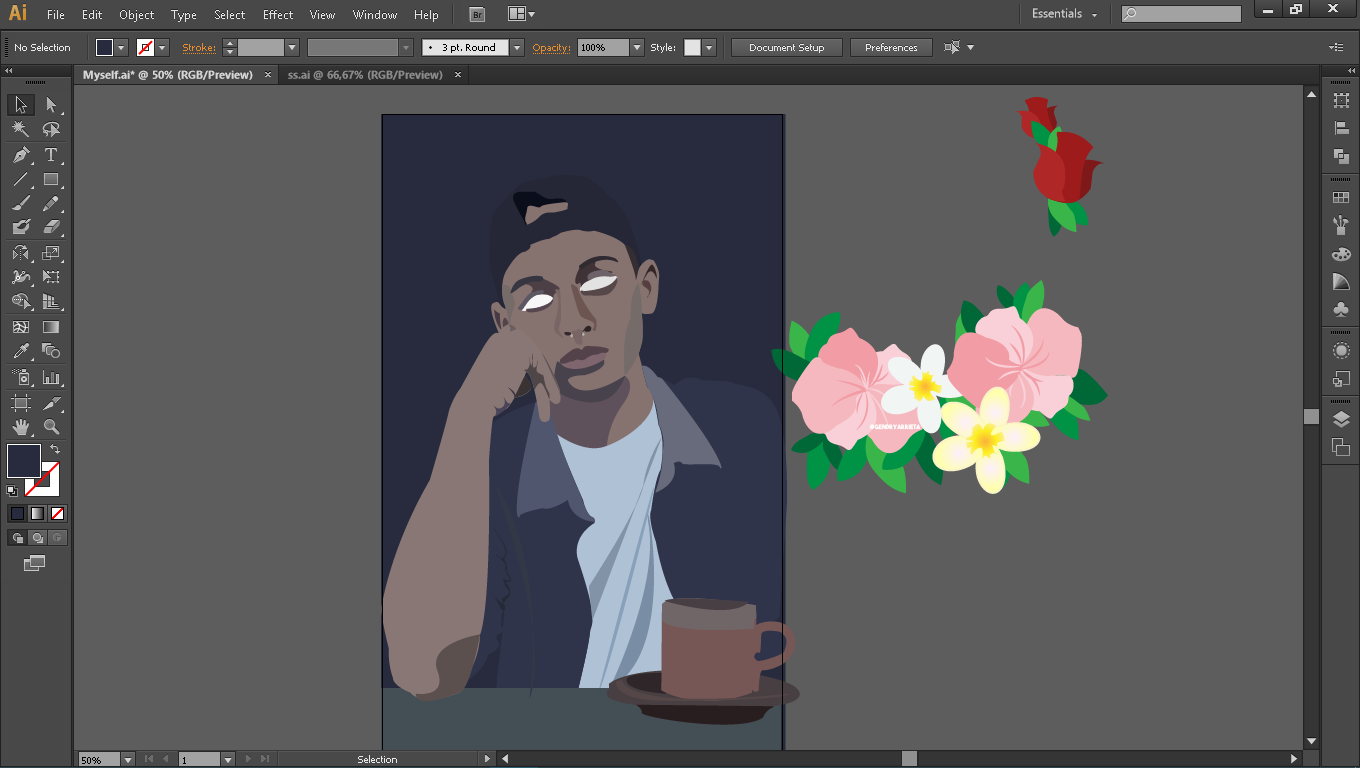Set paint mode to Color
This screenshot has height=768, width=1360.
pos(17,513)
